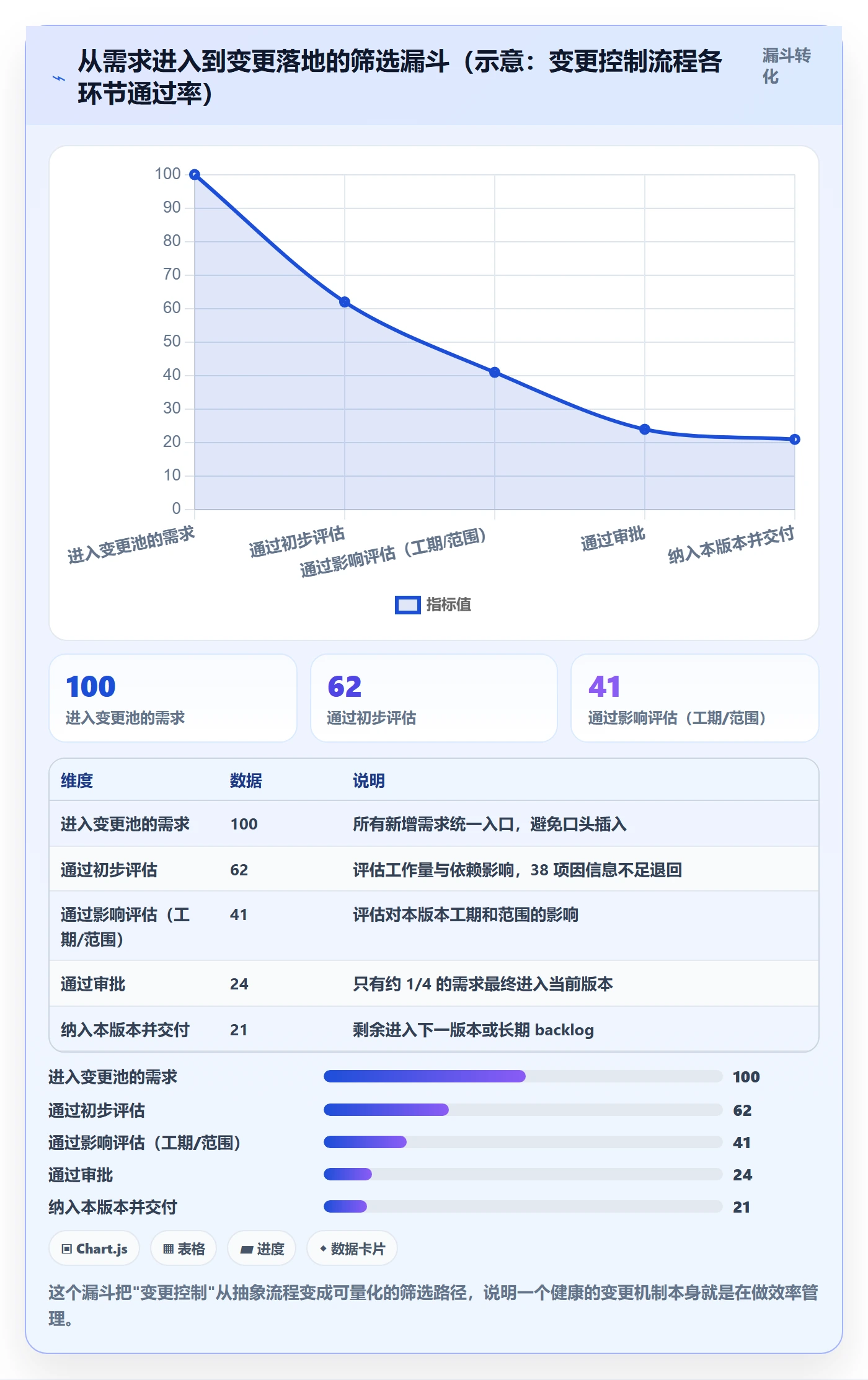Image resolution: width=868 pixels, height=1380 pixels.
Task: Select the 数据卡片 tag chip
Action: [x=352, y=1249]
